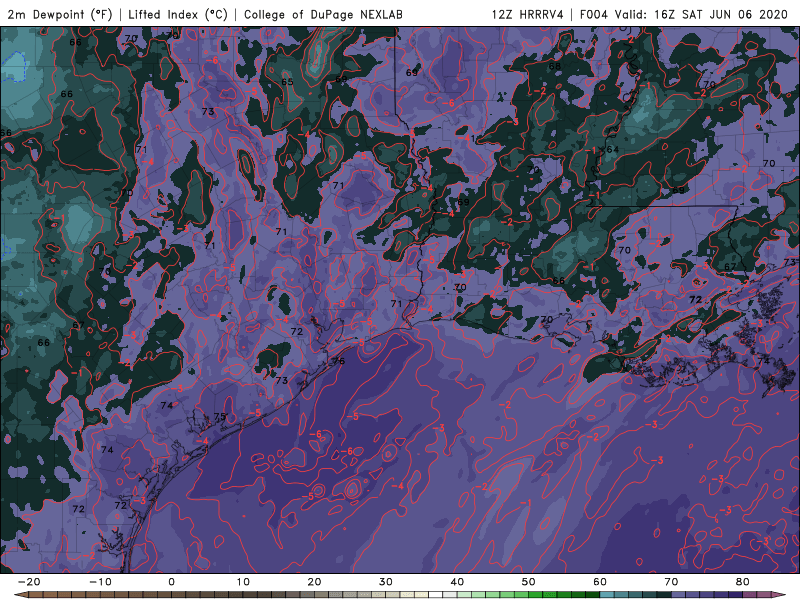Click the 80 label on the color scale
The image size is (800, 600).
[743, 582]
